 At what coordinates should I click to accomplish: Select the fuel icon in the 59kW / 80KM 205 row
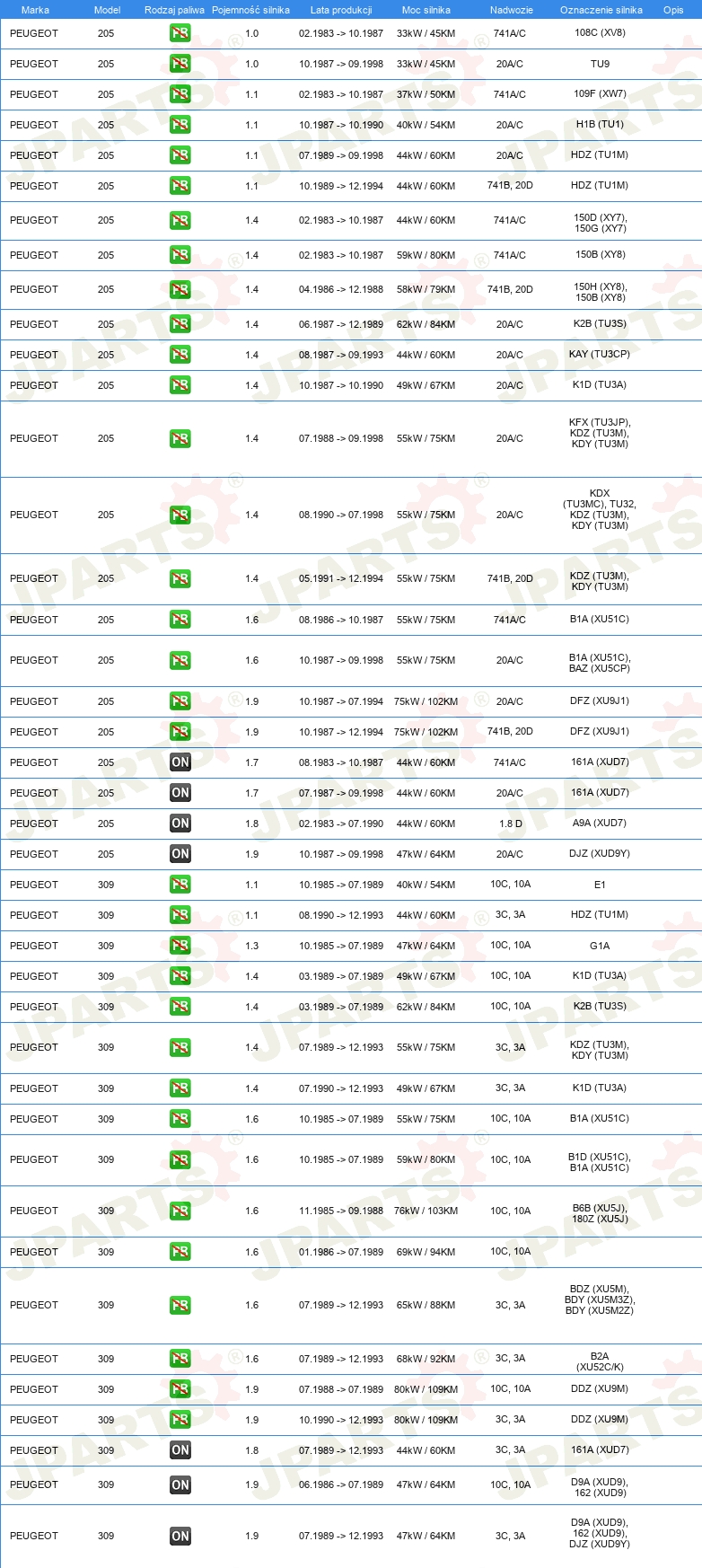click(x=180, y=255)
